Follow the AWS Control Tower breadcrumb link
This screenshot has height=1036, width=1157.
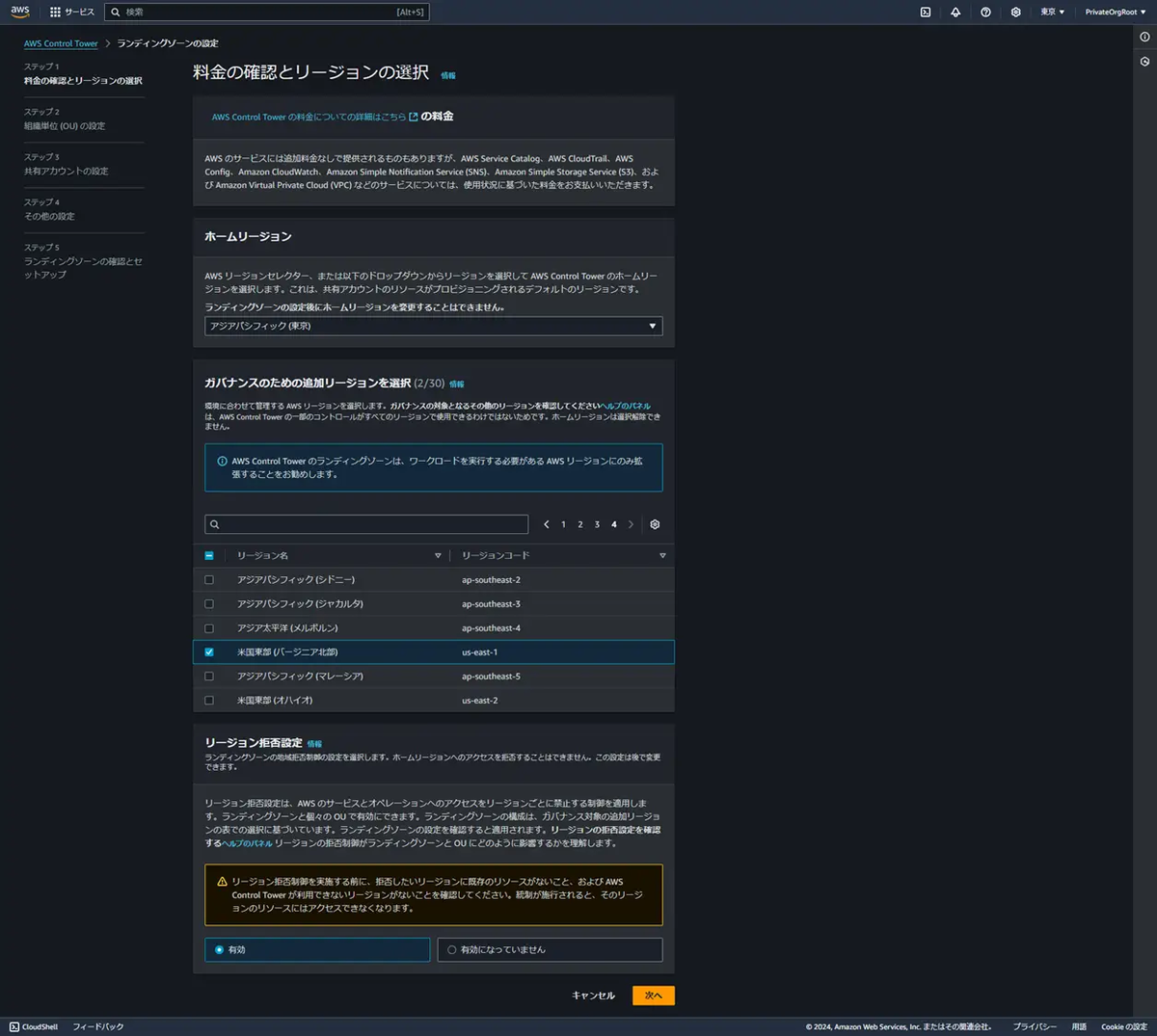(x=61, y=43)
